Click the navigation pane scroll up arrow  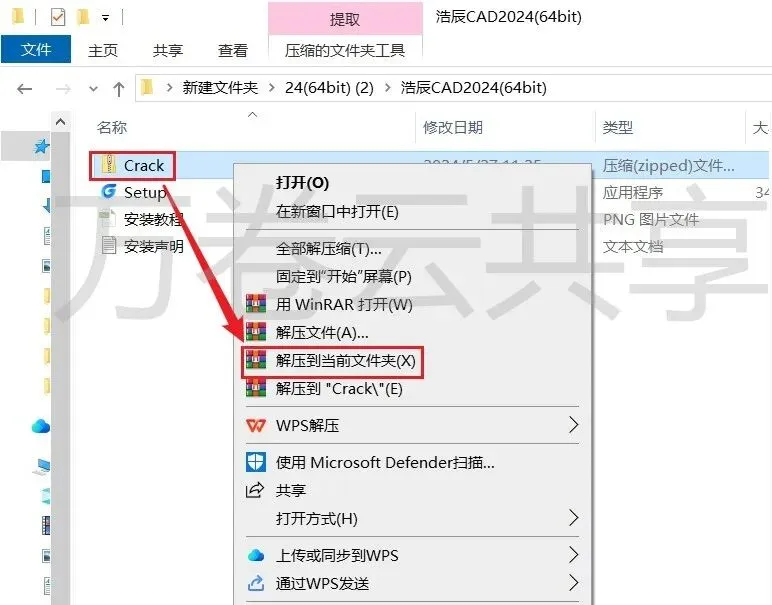click(x=61, y=121)
